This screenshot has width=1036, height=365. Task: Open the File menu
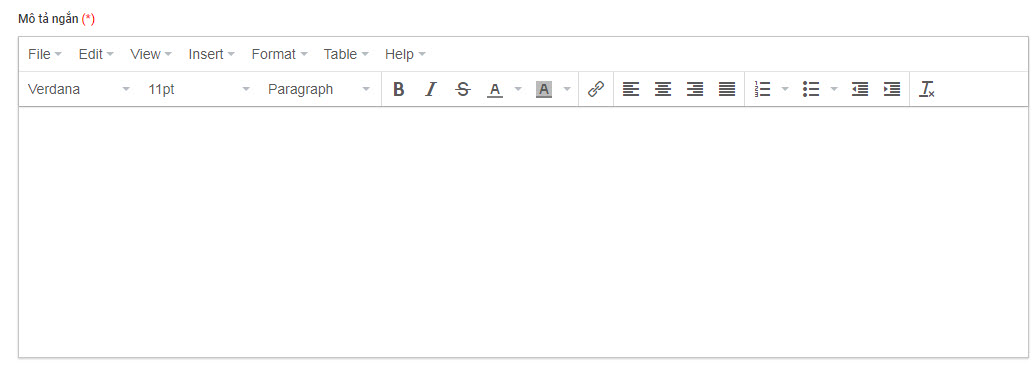pos(45,54)
